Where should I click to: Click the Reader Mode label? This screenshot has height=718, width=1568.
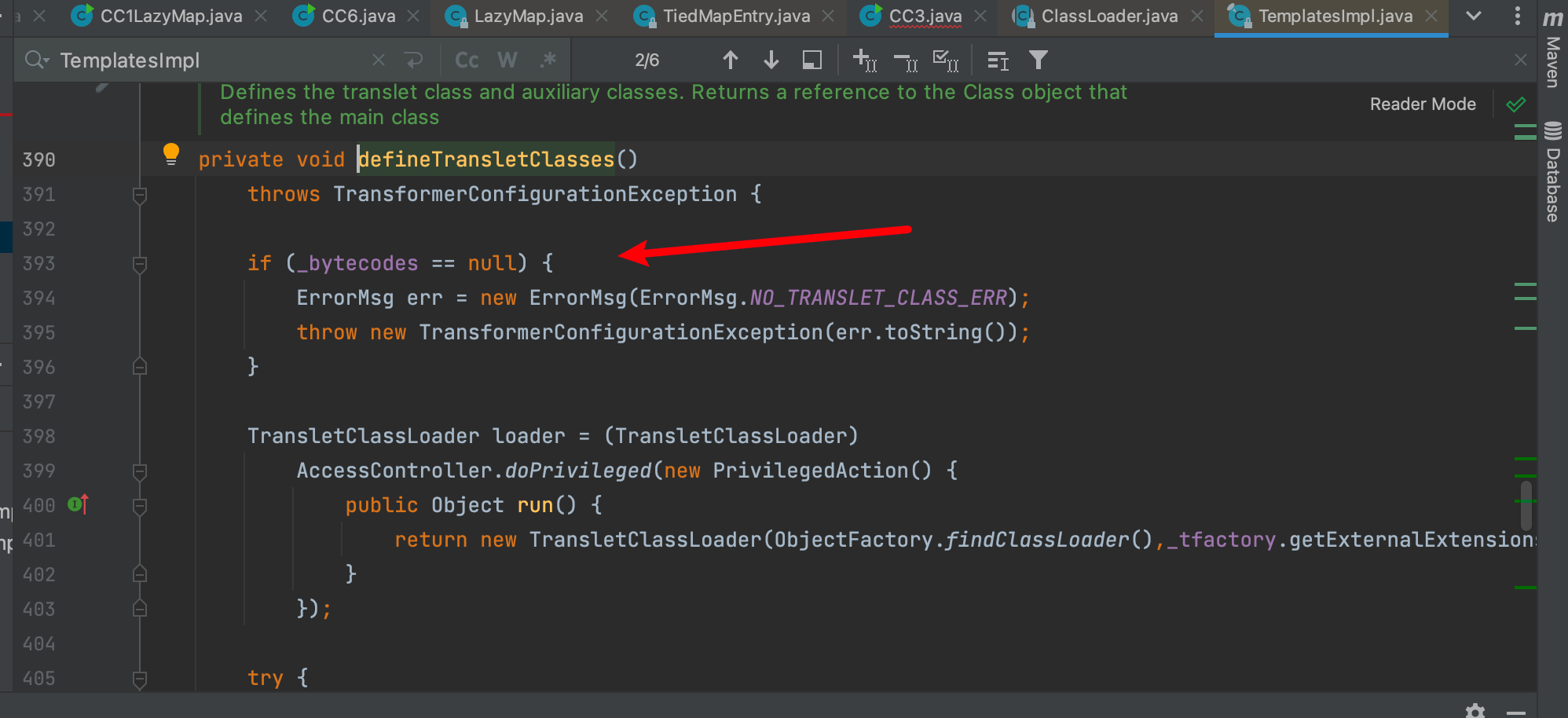(1423, 104)
